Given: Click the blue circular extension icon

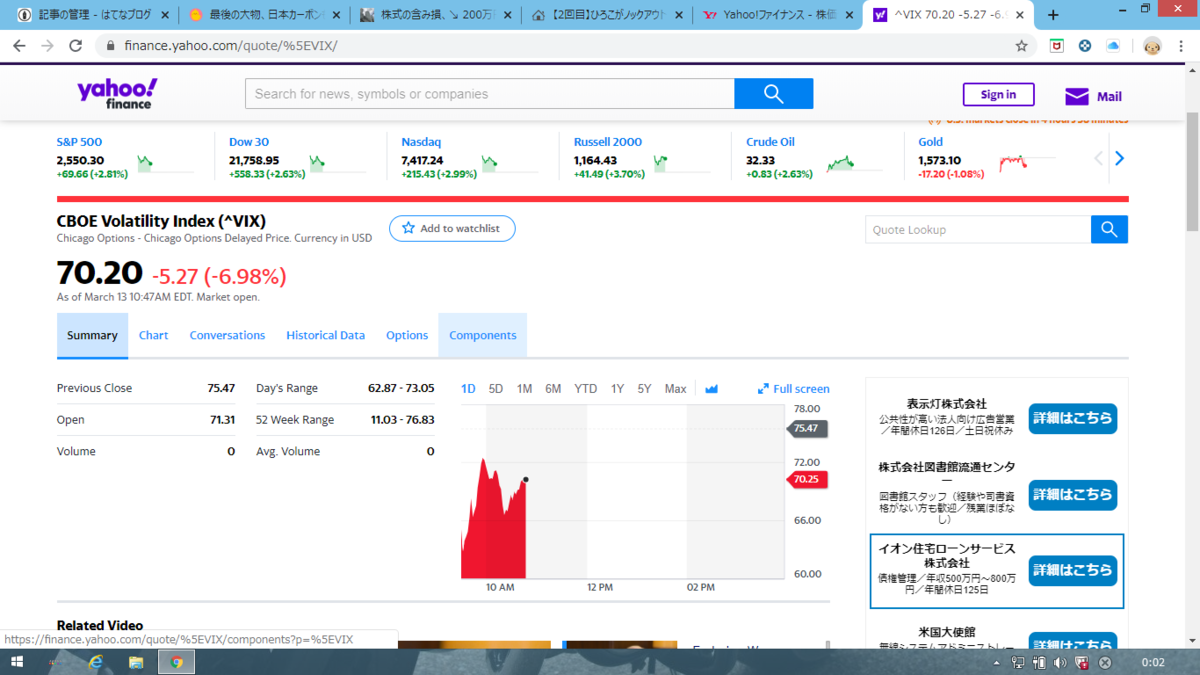Looking at the screenshot, I should coord(1084,46).
